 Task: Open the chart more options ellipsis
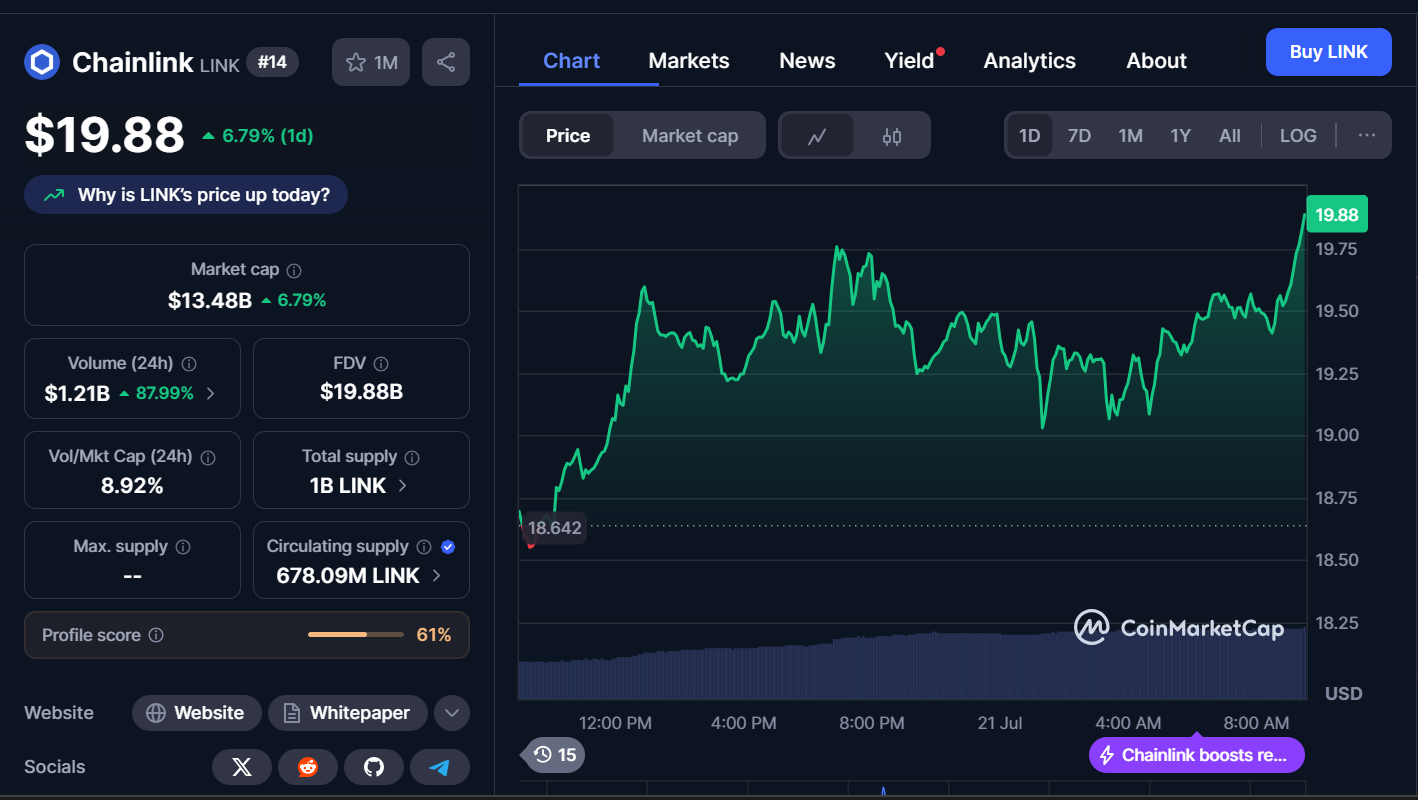point(1367,136)
